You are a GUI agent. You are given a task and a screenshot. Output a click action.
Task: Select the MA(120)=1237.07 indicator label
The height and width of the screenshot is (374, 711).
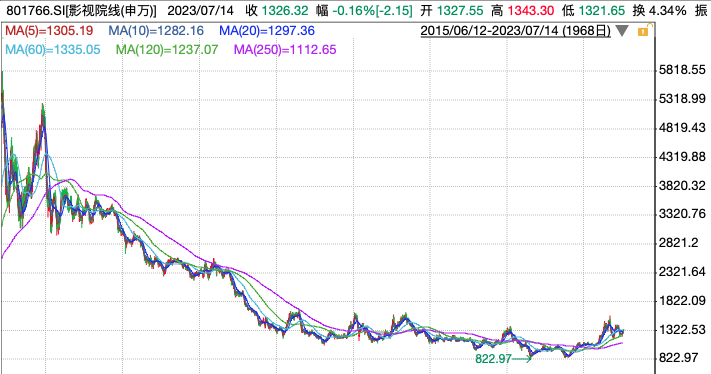[x=167, y=49]
